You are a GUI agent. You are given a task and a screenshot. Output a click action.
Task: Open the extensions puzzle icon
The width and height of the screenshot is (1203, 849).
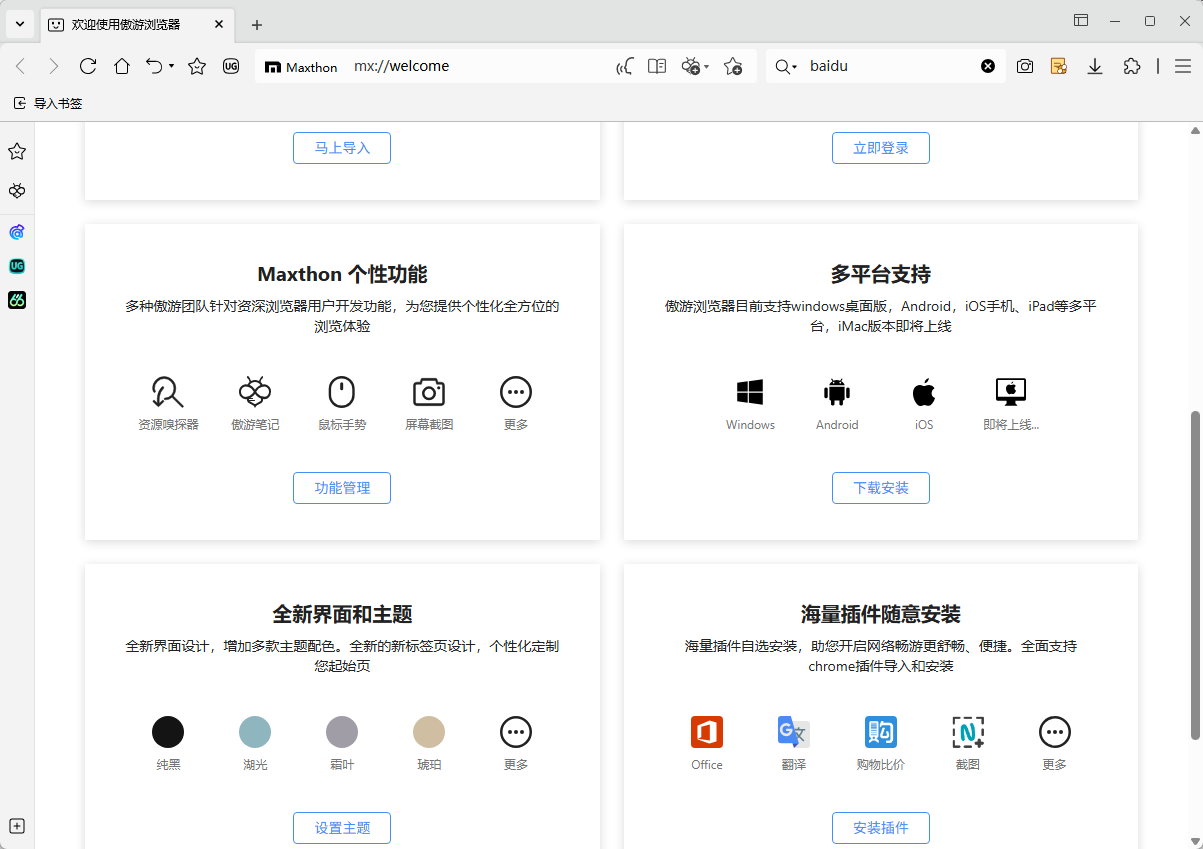pyautogui.click(x=1131, y=66)
